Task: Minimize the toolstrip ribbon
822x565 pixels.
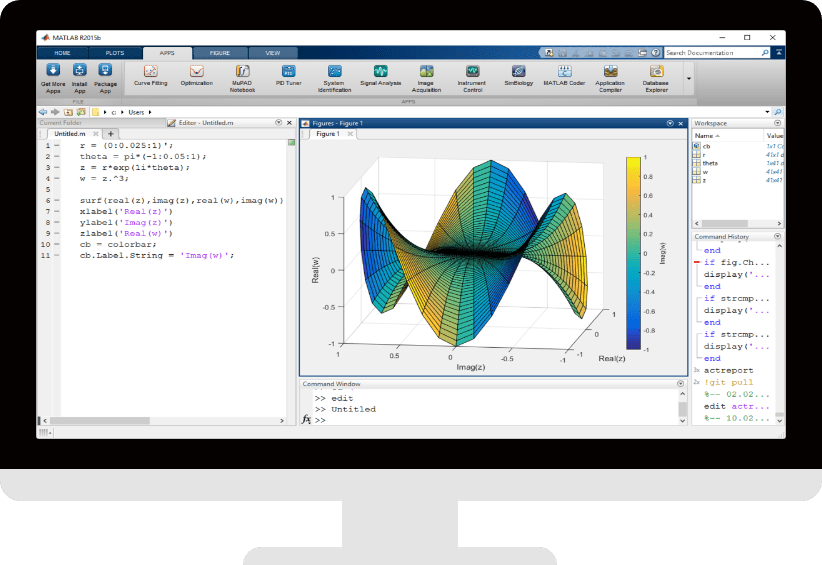Action: (779, 52)
